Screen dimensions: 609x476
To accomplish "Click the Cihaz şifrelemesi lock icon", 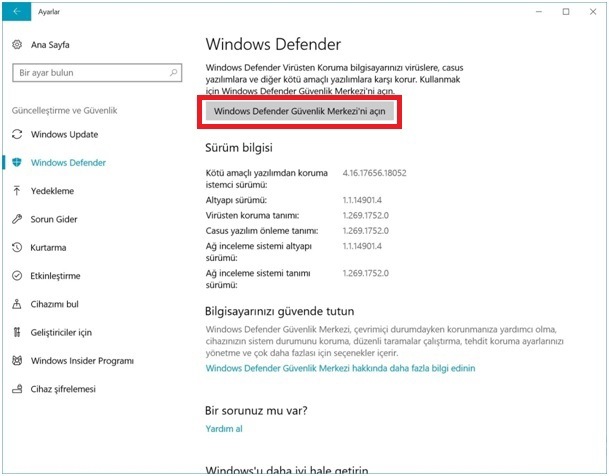I will [x=17, y=389].
